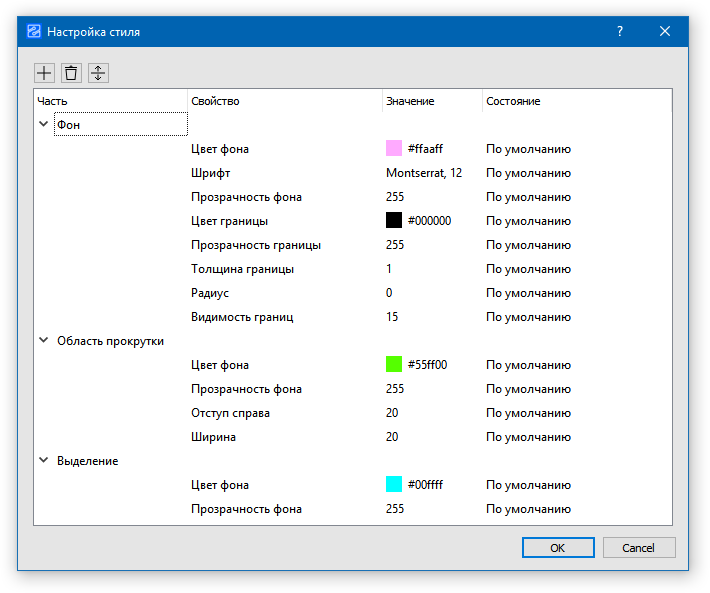
Task: Click the pink #ffaaff color swatch
Action: (394, 149)
